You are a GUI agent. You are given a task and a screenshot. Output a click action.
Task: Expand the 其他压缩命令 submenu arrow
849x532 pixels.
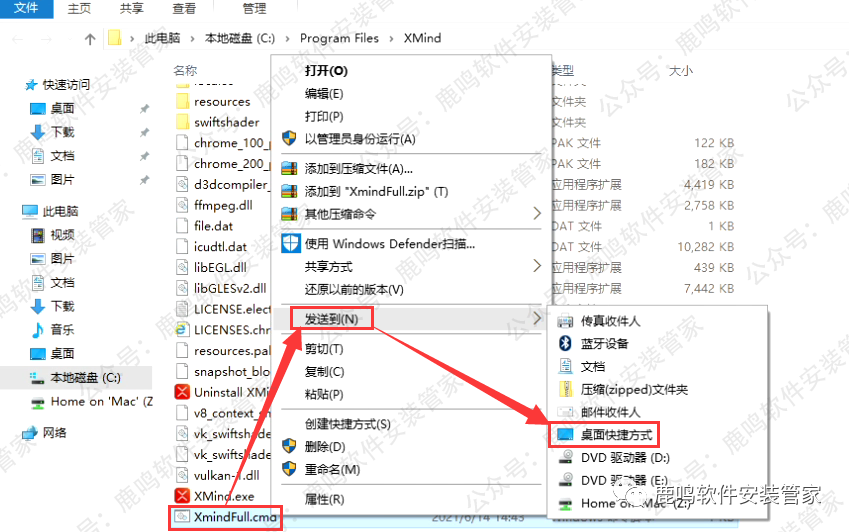click(x=537, y=214)
